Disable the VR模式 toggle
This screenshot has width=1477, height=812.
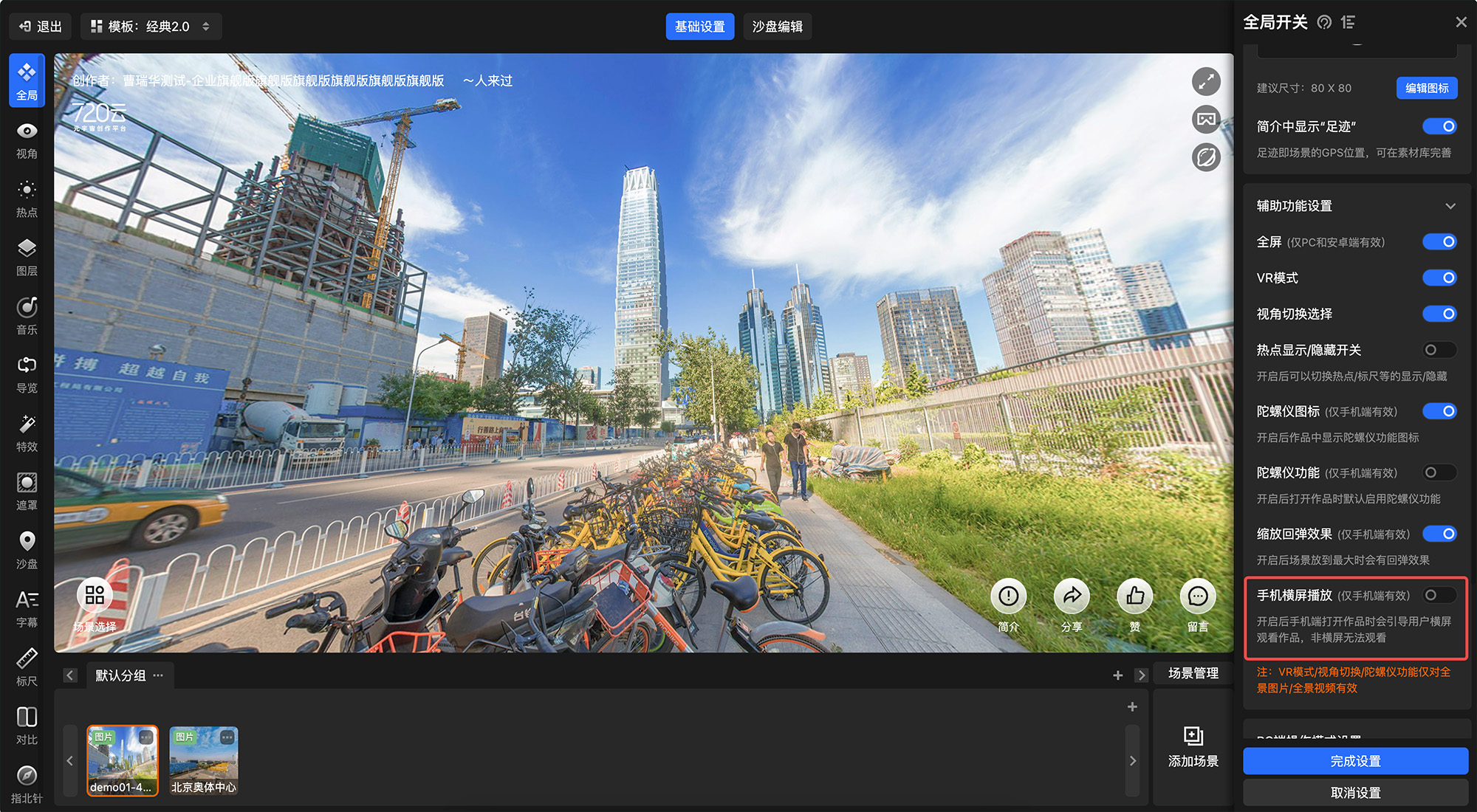pyautogui.click(x=1439, y=278)
